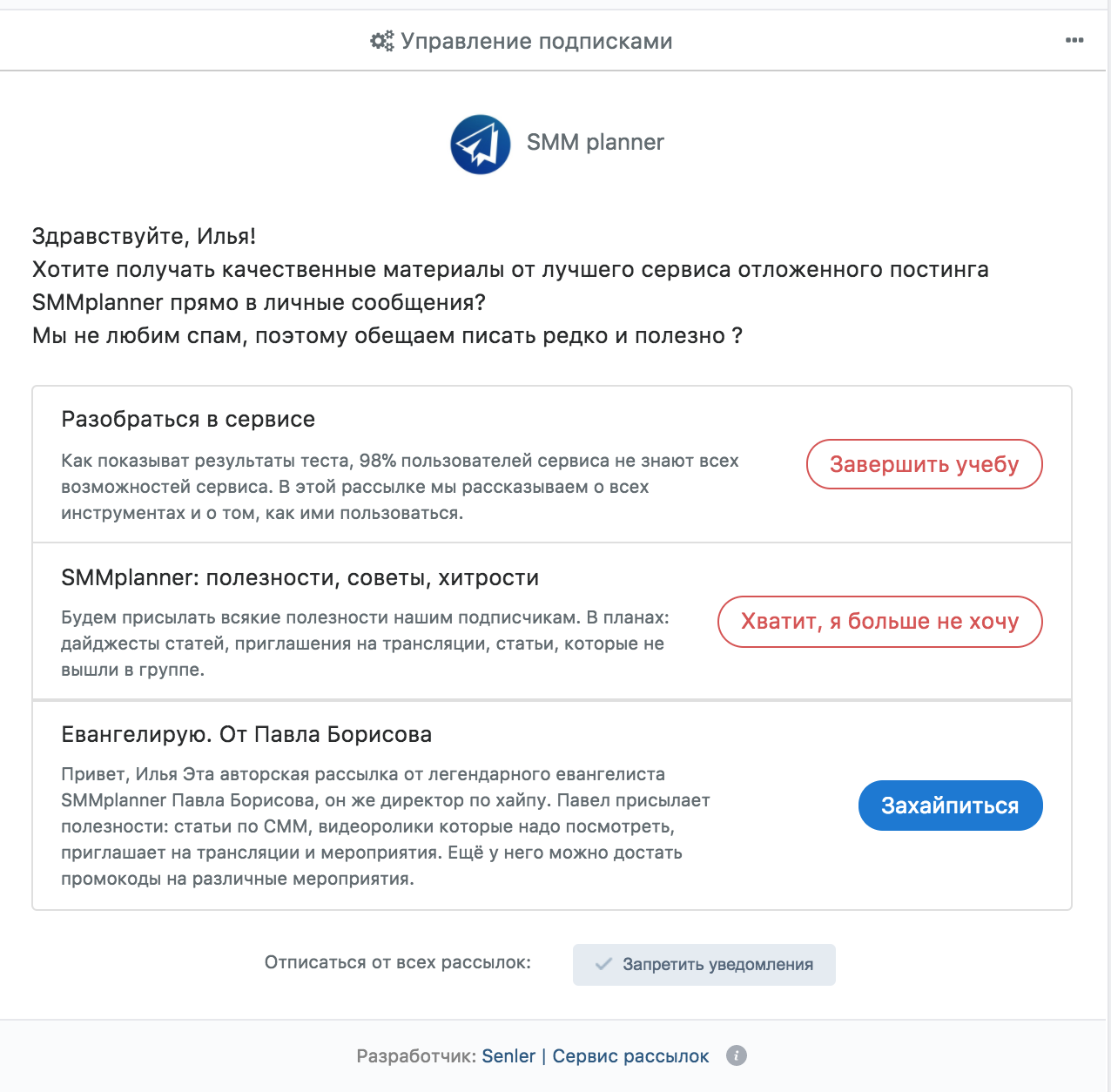
Task: Select SMMplanner: полезности, советы, хитрости heading
Action: [x=300, y=577]
